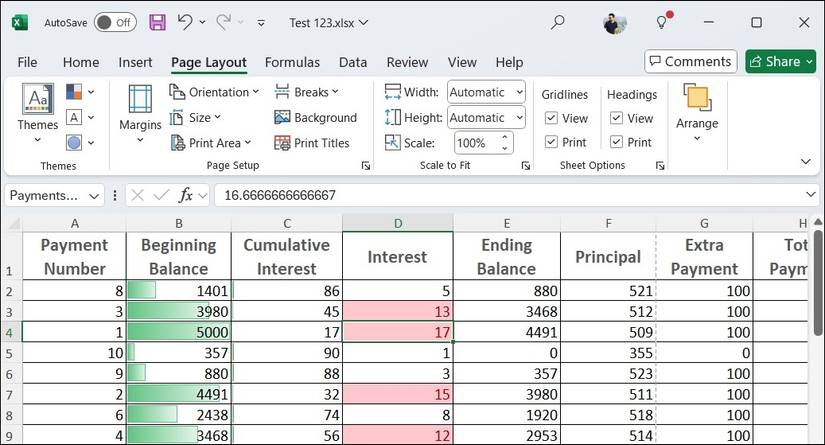Image resolution: width=825 pixels, height=445 pixels.
Task: Uncheck Headings Print checkbox
Action: 616,142
